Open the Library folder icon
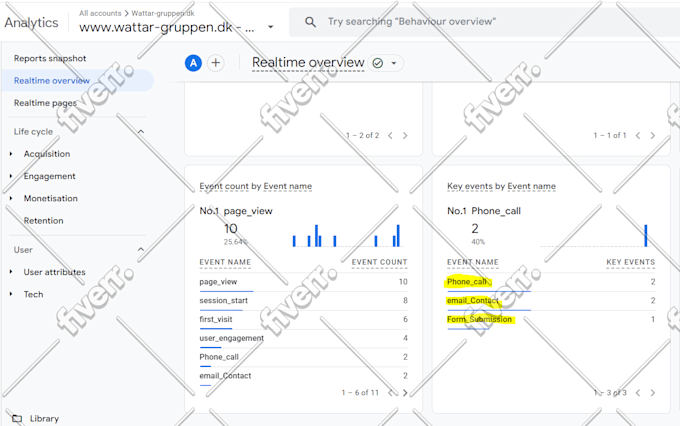Image resolution: width=680 pixels, height=426 pixels. pyautogui.click(x=17, y=418)
